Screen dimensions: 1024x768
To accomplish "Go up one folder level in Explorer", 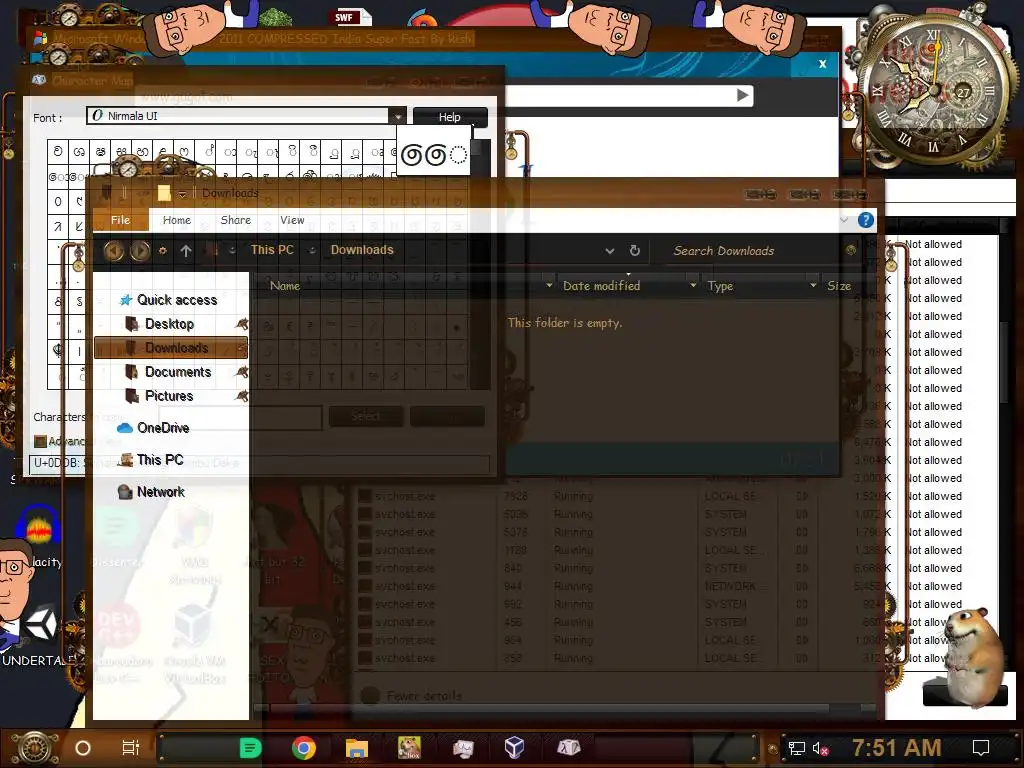I will point(186,251).
